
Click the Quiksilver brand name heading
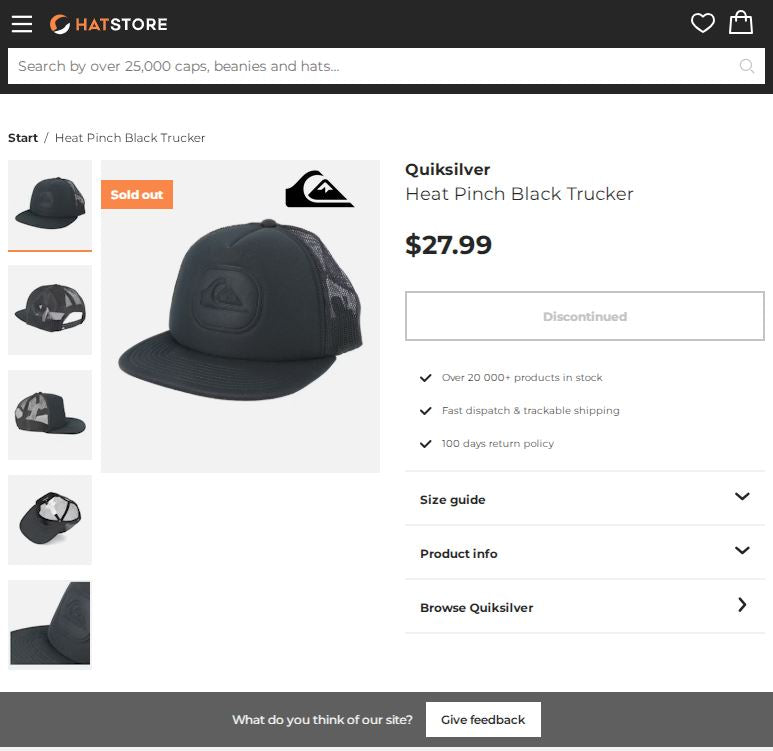447,169
